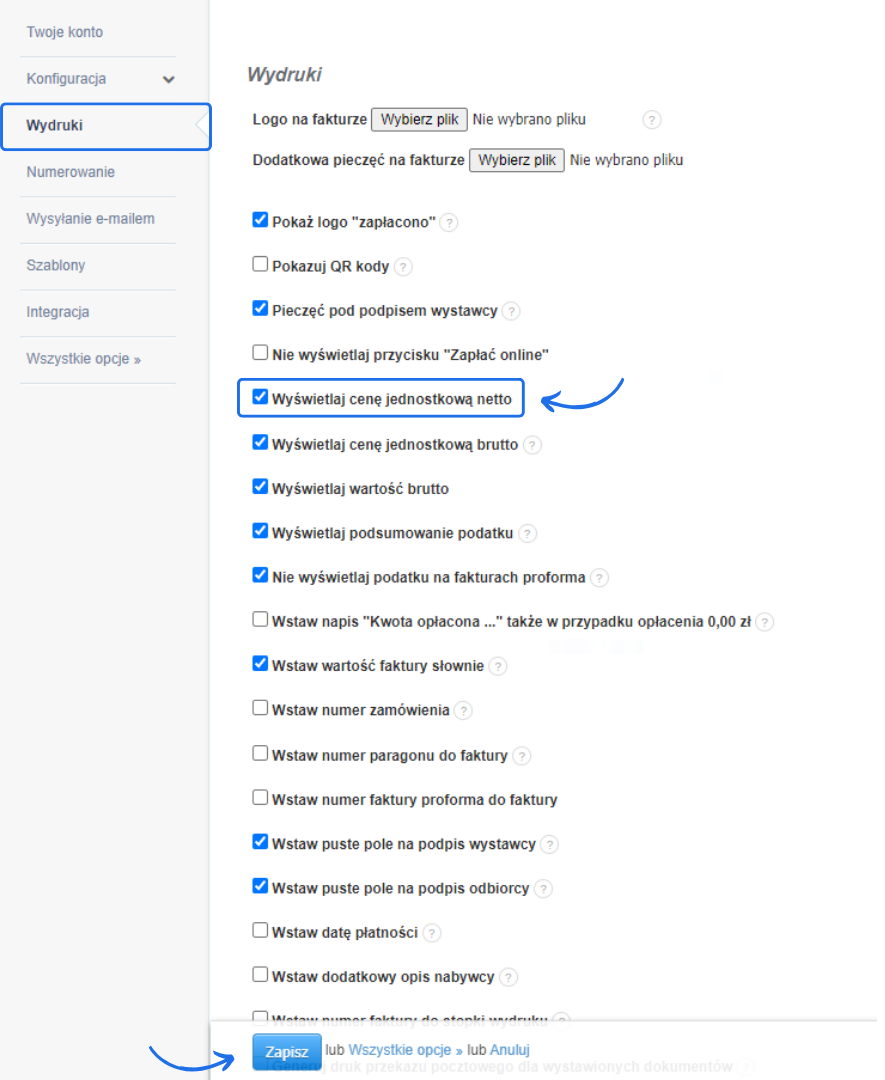
Task: Open the Szablony sidebar item
Action: 56,265
